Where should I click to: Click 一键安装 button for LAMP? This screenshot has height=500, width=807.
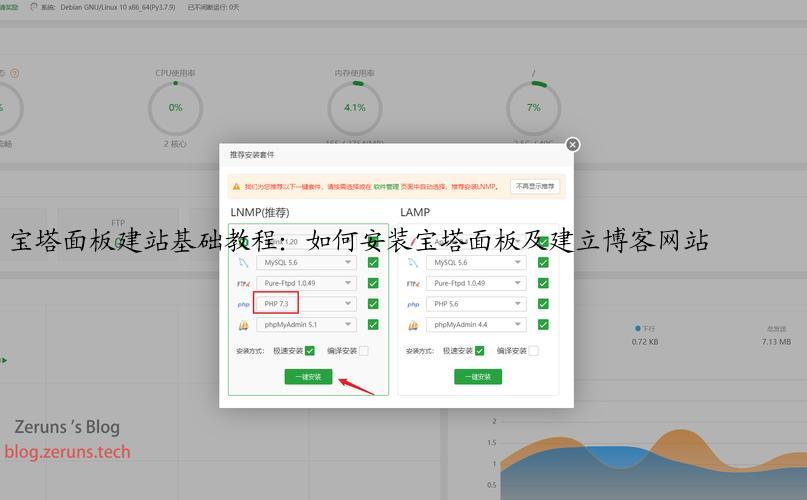point(478,377)
